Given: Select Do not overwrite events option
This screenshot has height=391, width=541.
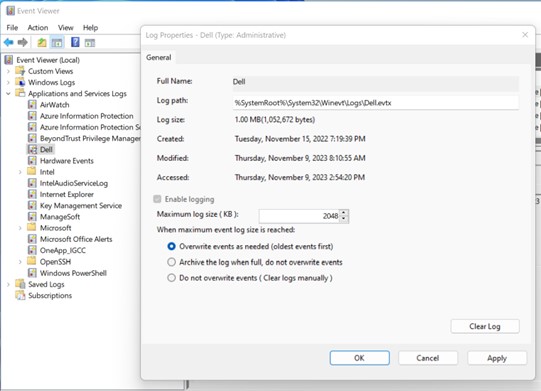Looking at the screenshot, I should [171, 278].
